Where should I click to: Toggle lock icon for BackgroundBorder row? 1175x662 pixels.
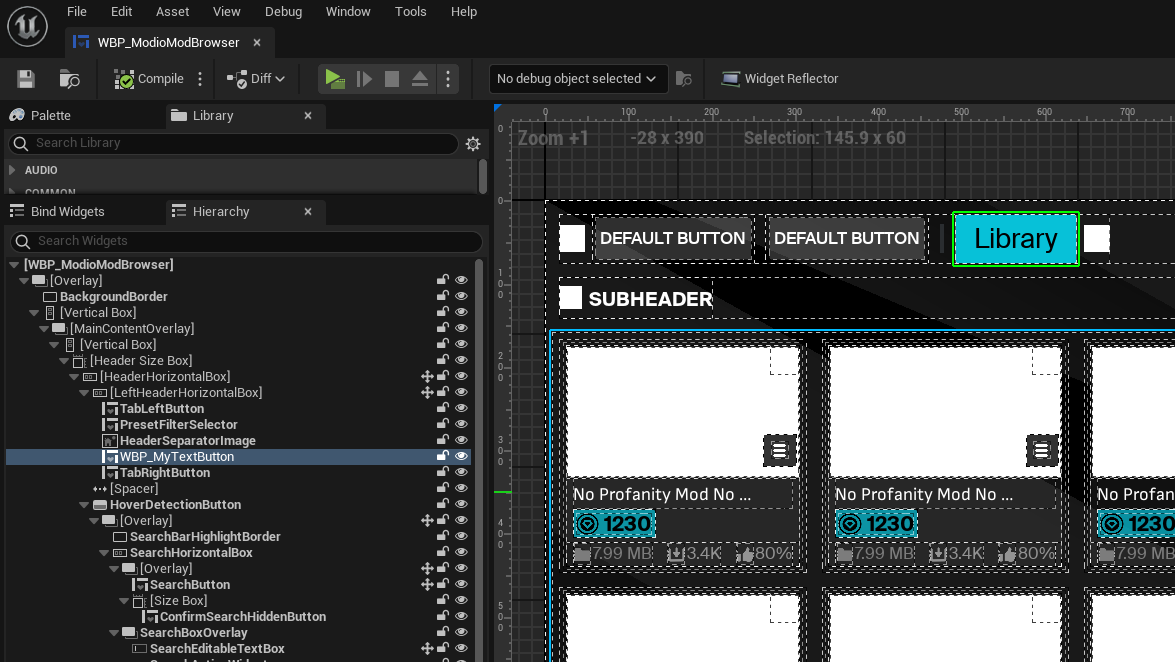click(x=443, y=296)
